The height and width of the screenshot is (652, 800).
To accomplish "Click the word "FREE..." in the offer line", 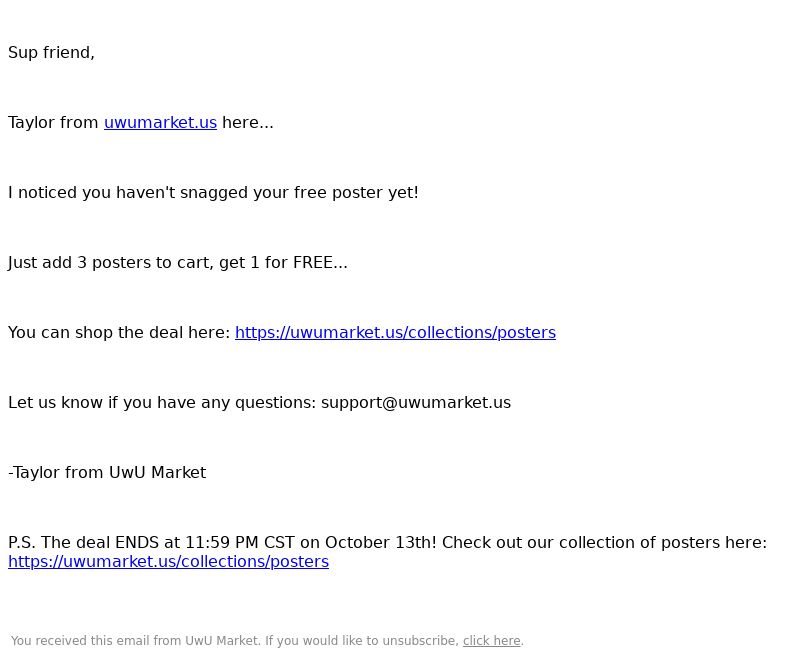I will (x=320, y=263).
